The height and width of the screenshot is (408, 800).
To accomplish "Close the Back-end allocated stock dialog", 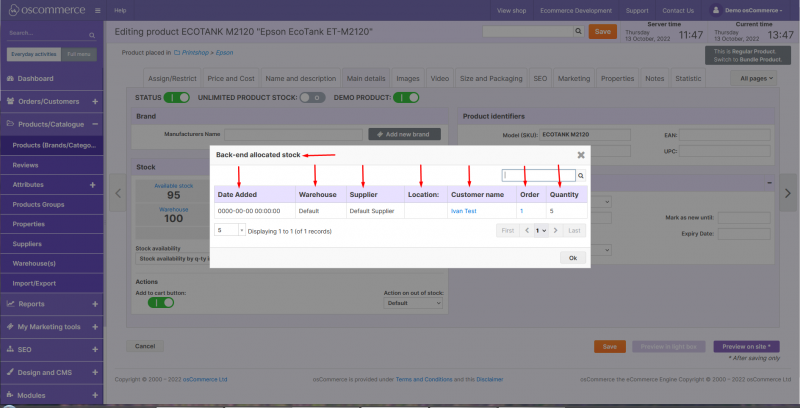I will [x=581, y=155].
